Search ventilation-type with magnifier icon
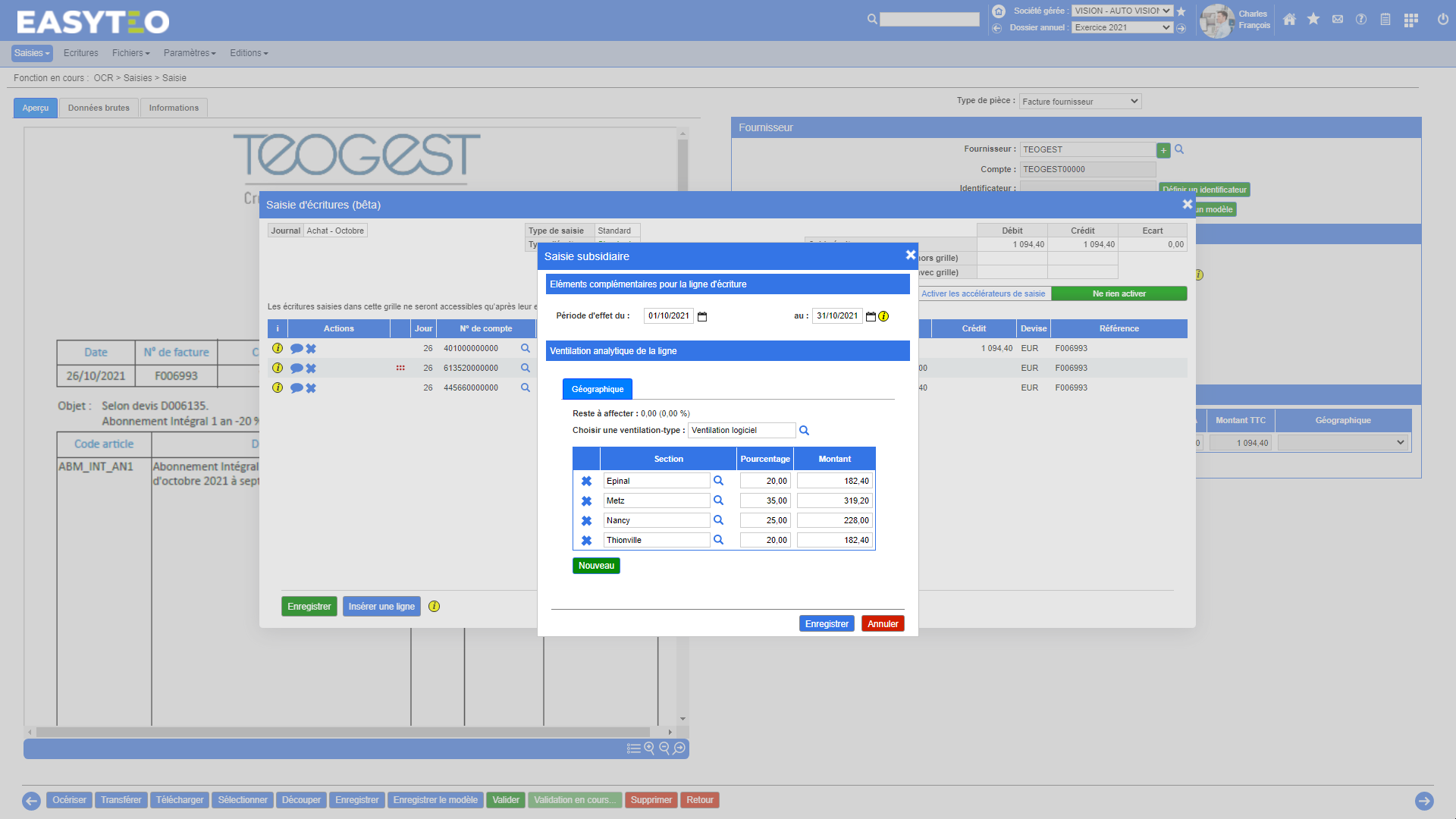 [804, 431]
